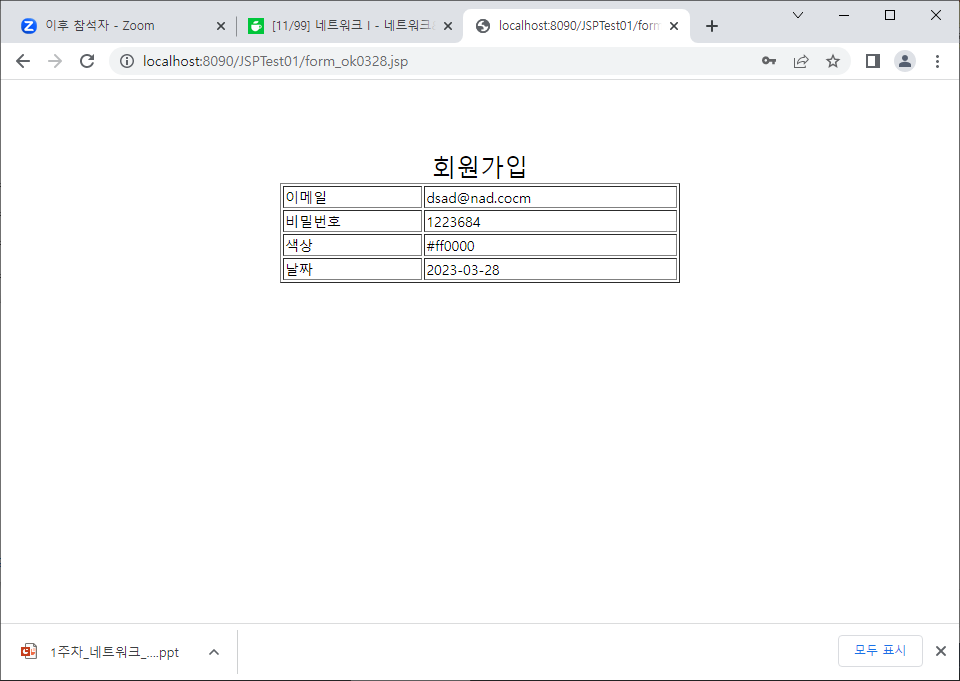Click the 이메일 label cell
This screenshot has width=960, height=681.
coord(352,197)
